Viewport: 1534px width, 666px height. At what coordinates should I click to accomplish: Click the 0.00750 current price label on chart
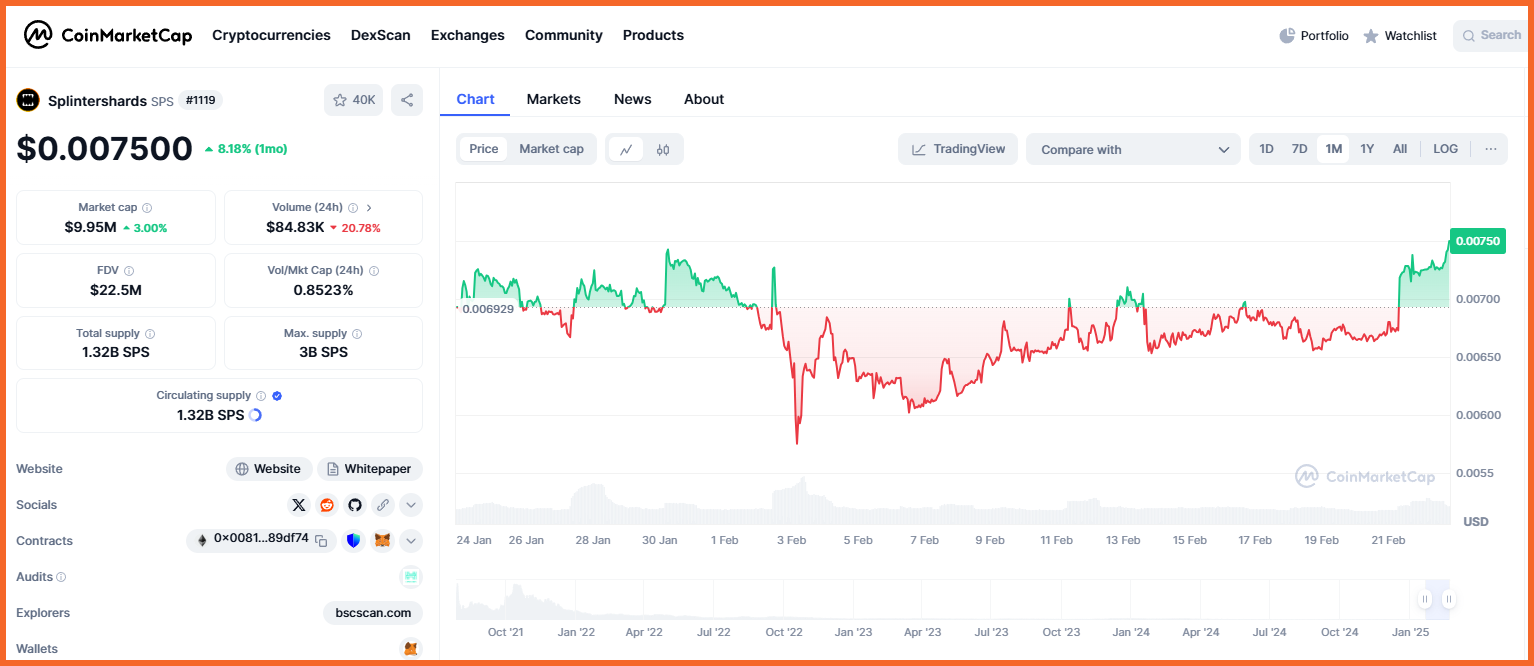[x=1477, y=241]
